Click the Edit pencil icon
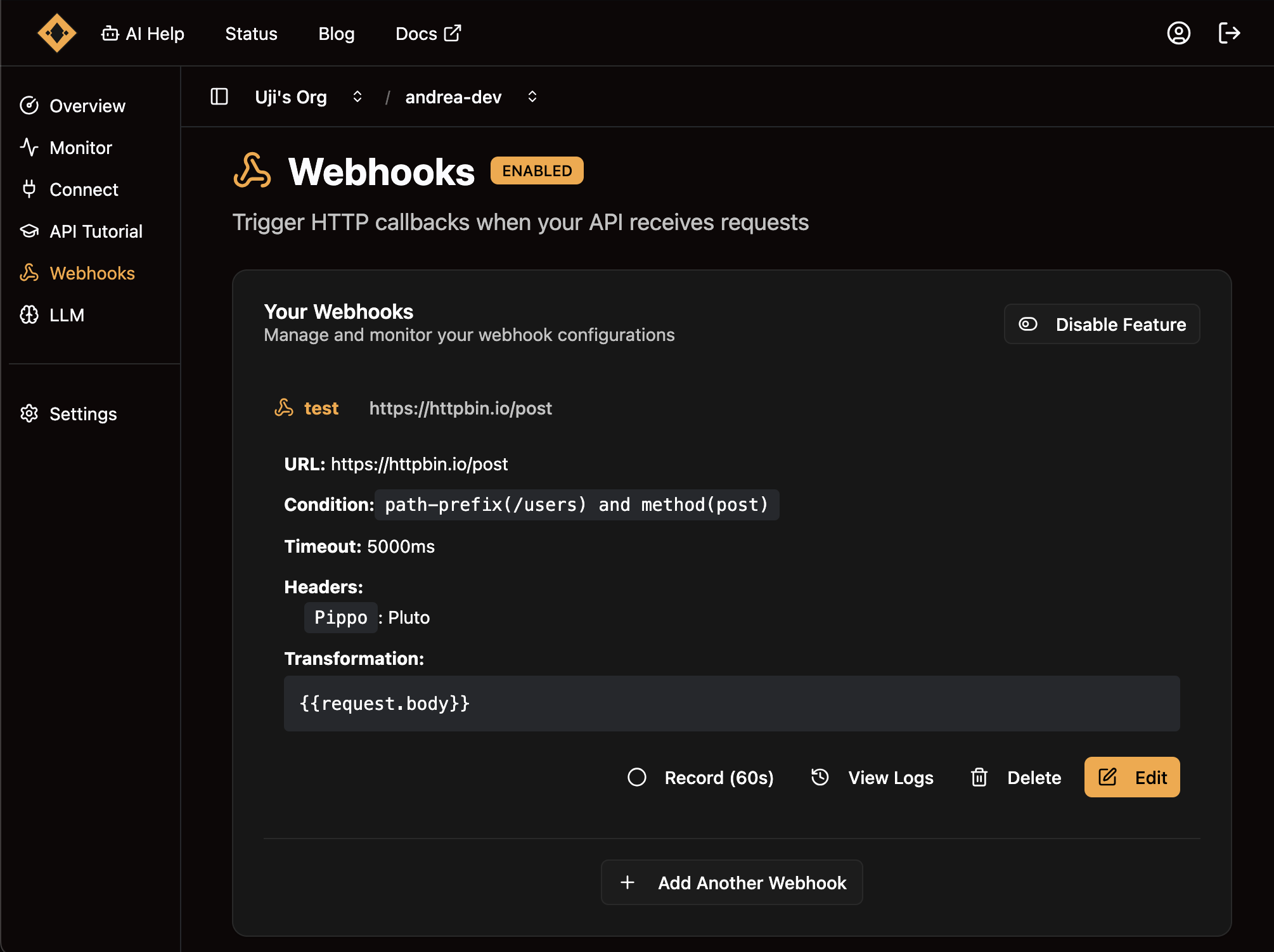 (x=1108, y=776)
